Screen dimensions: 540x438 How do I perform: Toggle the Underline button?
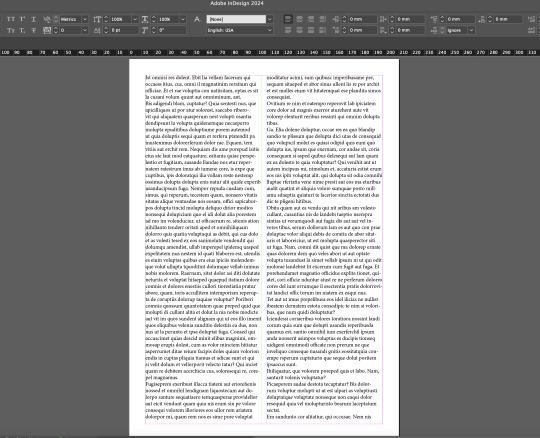coord(33,19)
